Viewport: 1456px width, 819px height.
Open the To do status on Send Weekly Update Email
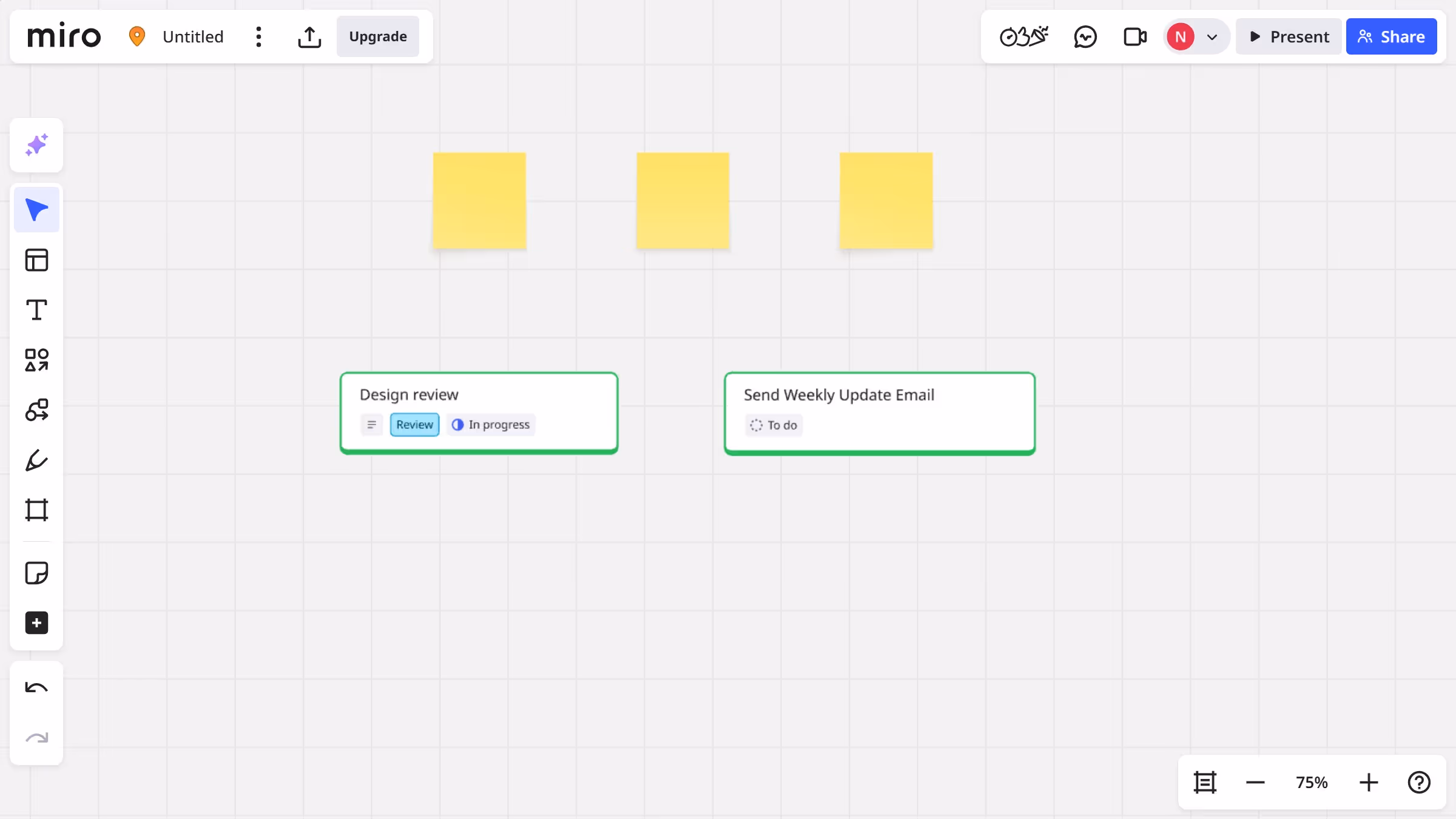click(x=773, y=425)
